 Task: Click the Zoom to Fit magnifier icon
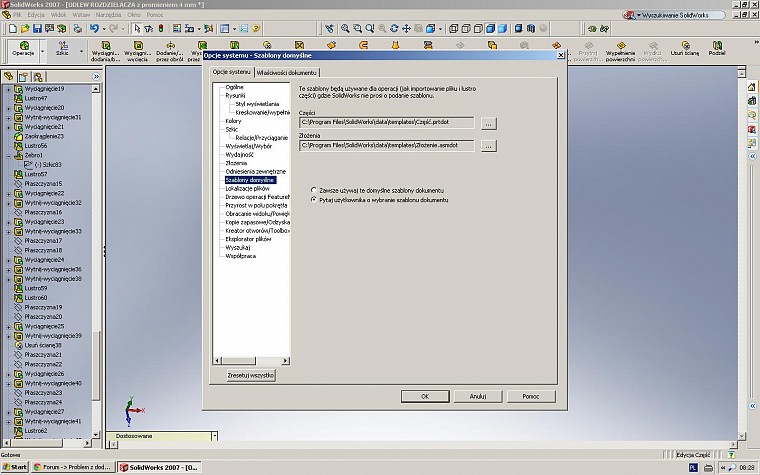click(345, 29)
